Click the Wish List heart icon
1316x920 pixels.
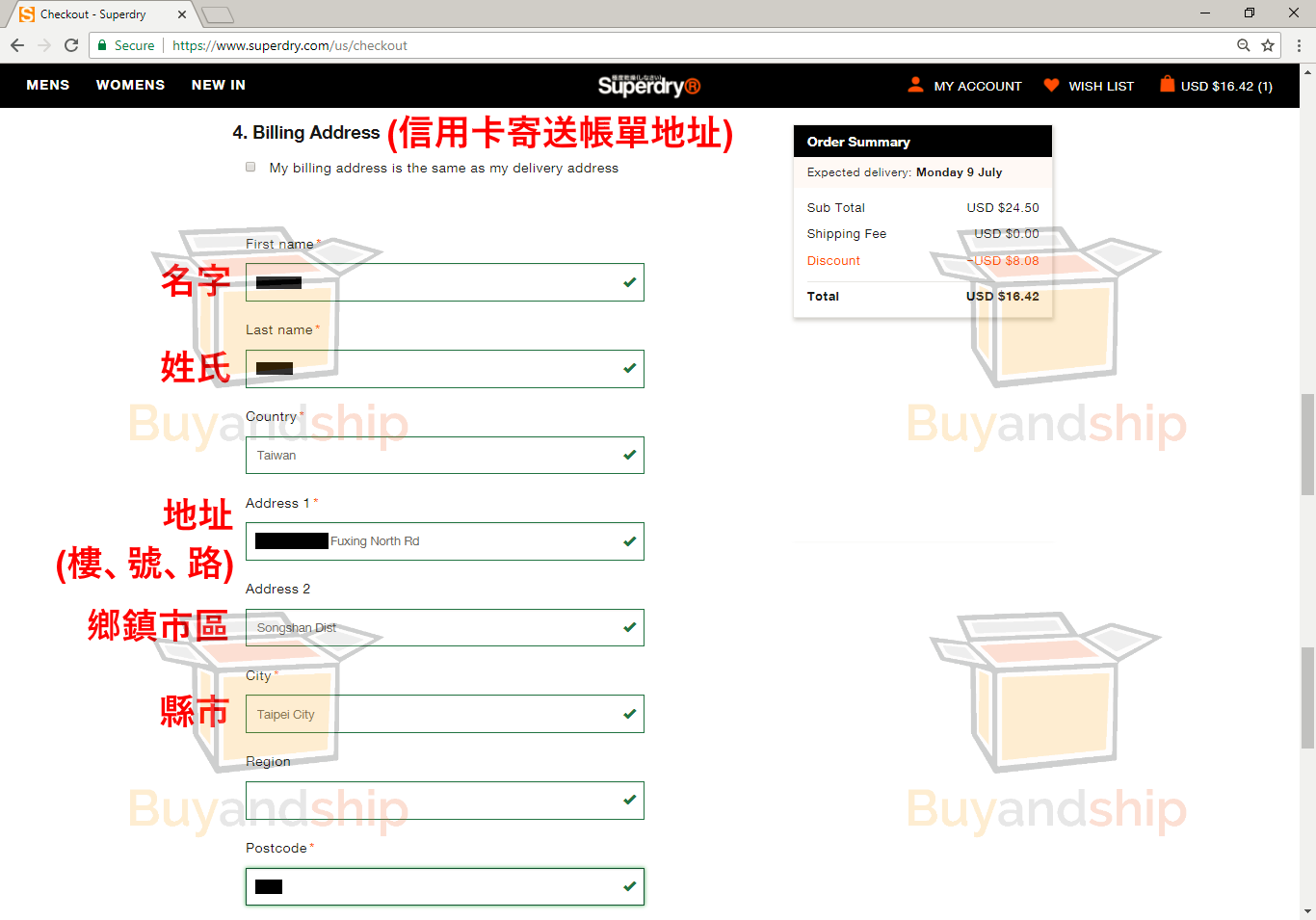[x=1051, y=85]
